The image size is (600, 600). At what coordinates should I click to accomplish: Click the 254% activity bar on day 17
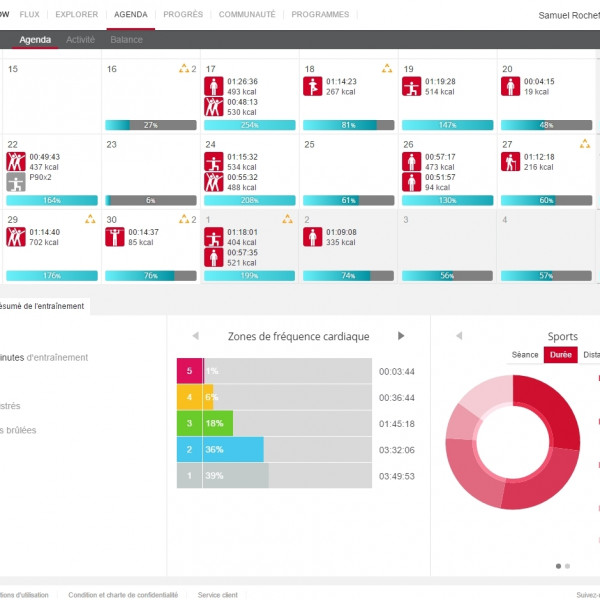(249, 125)
